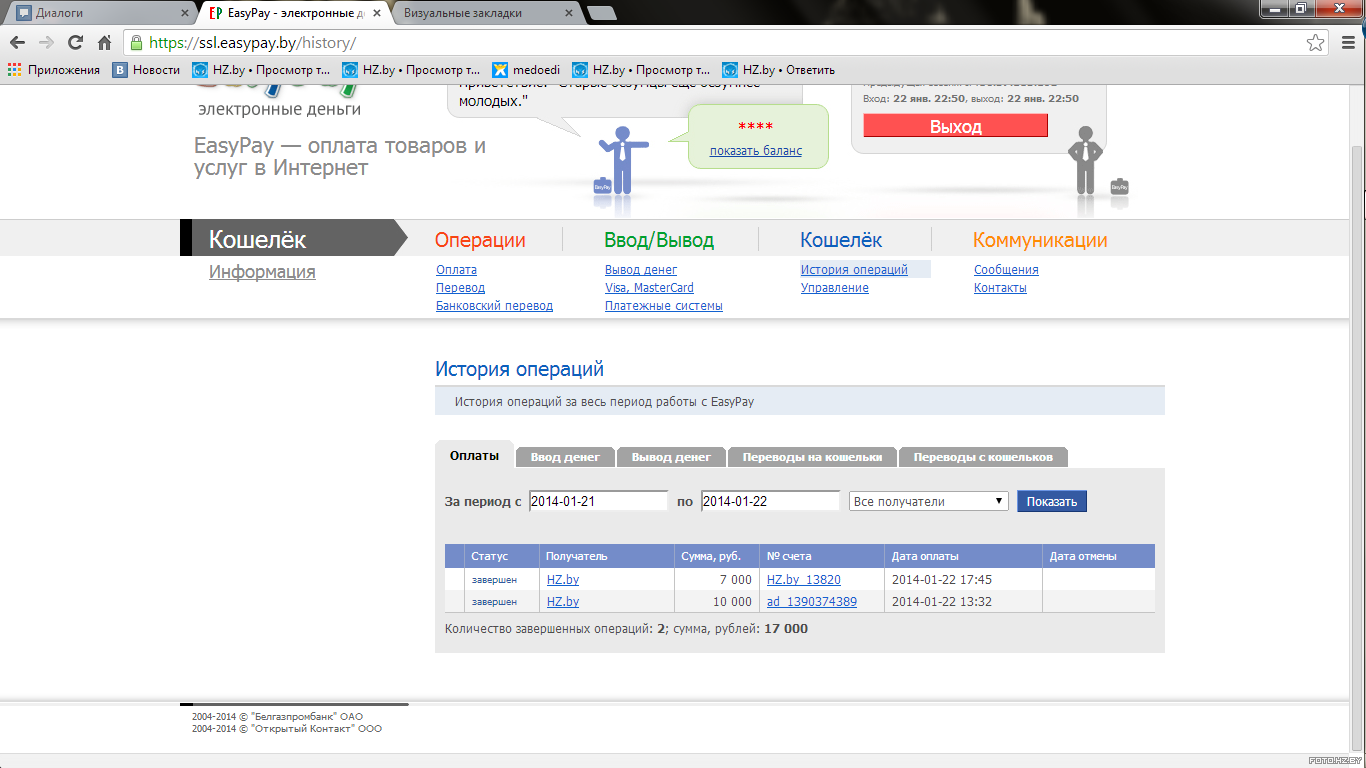Click the Операции menu heading
Viewport: 1366px width, 768px height.
480,240
